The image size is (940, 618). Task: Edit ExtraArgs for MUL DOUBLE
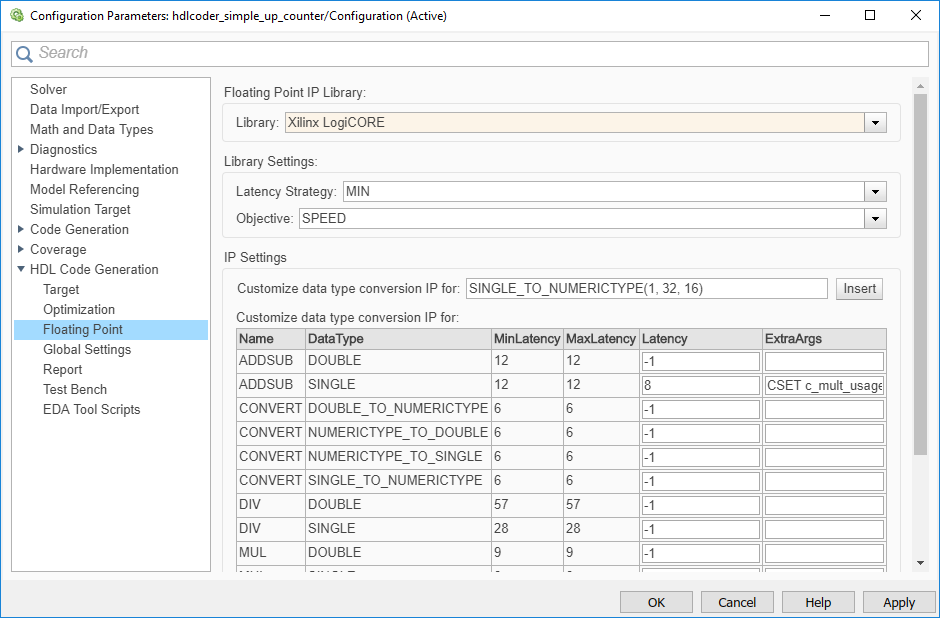[824, 553]
